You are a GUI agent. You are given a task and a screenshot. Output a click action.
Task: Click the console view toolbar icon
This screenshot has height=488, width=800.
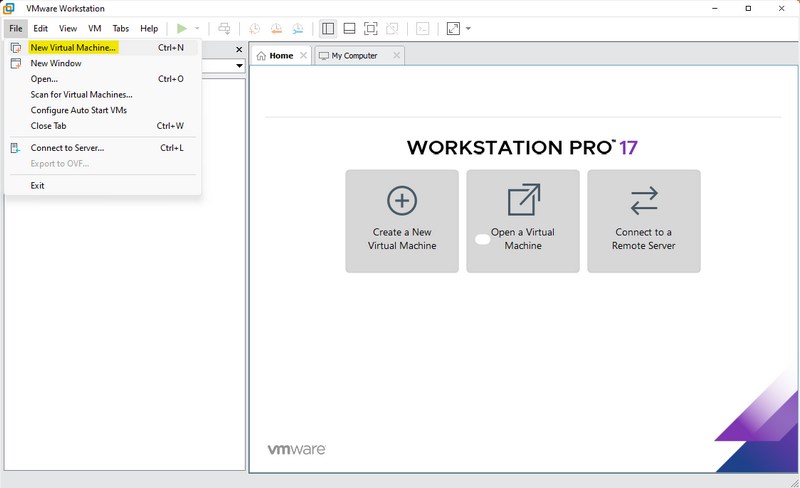click(423, 29)
